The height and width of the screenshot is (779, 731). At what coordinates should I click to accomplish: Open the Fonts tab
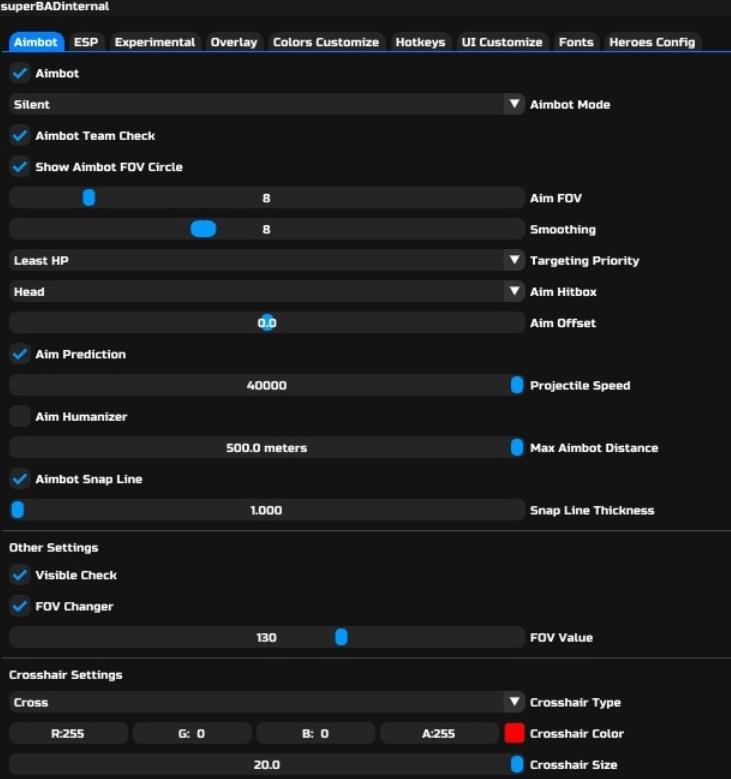coord(576,42)
